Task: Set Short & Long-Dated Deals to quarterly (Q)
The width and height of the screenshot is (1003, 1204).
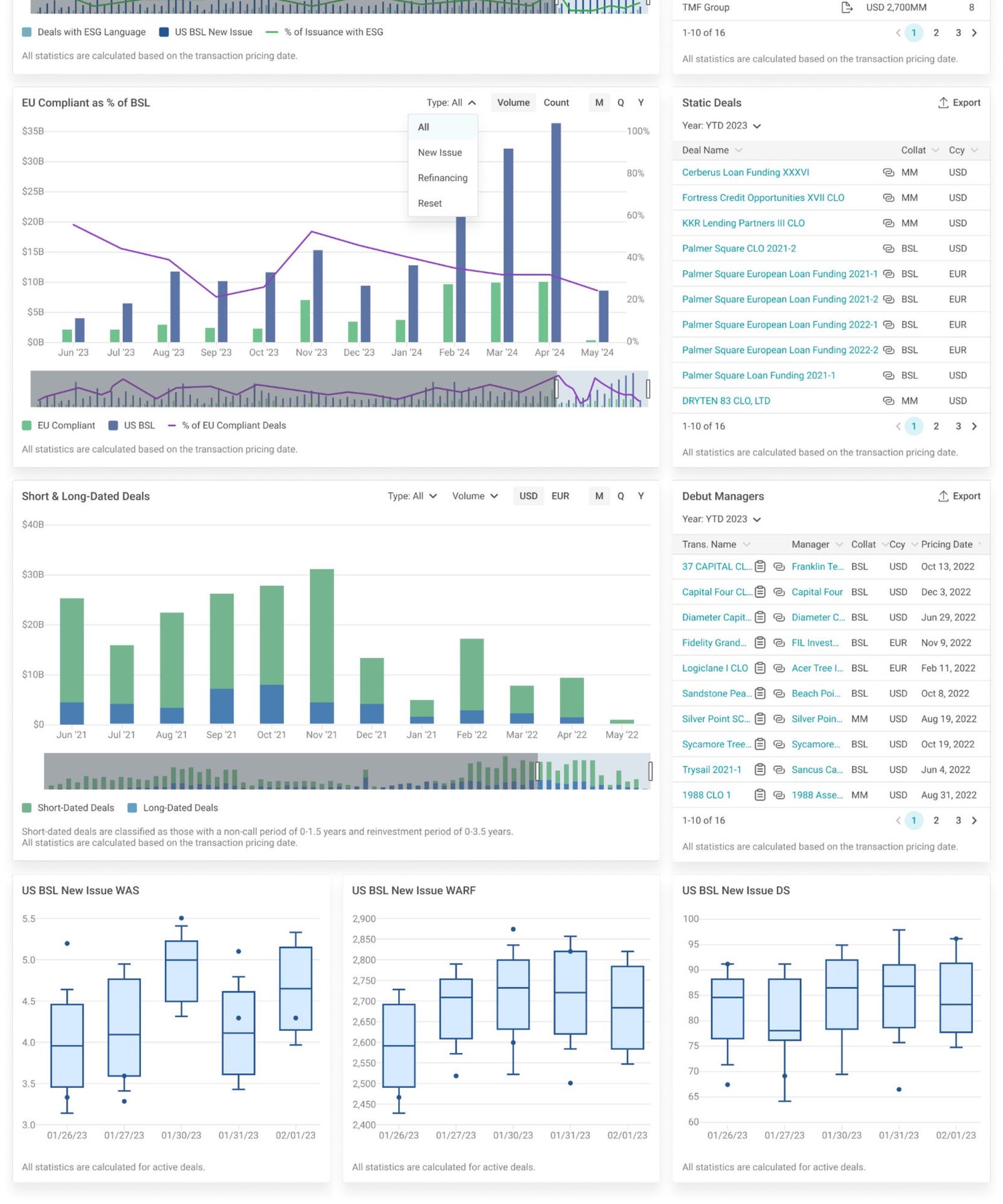Action: 621,496
